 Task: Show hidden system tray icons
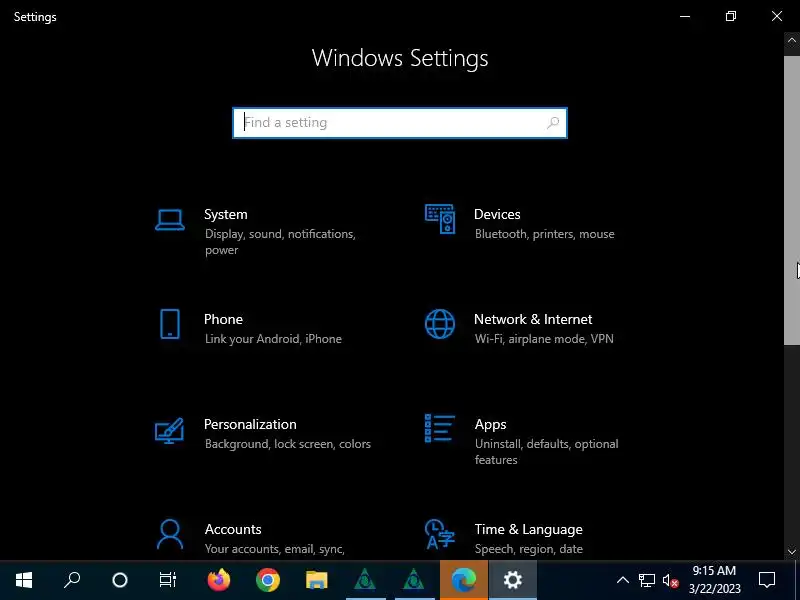pyautogui.click(x=622, y=580)
